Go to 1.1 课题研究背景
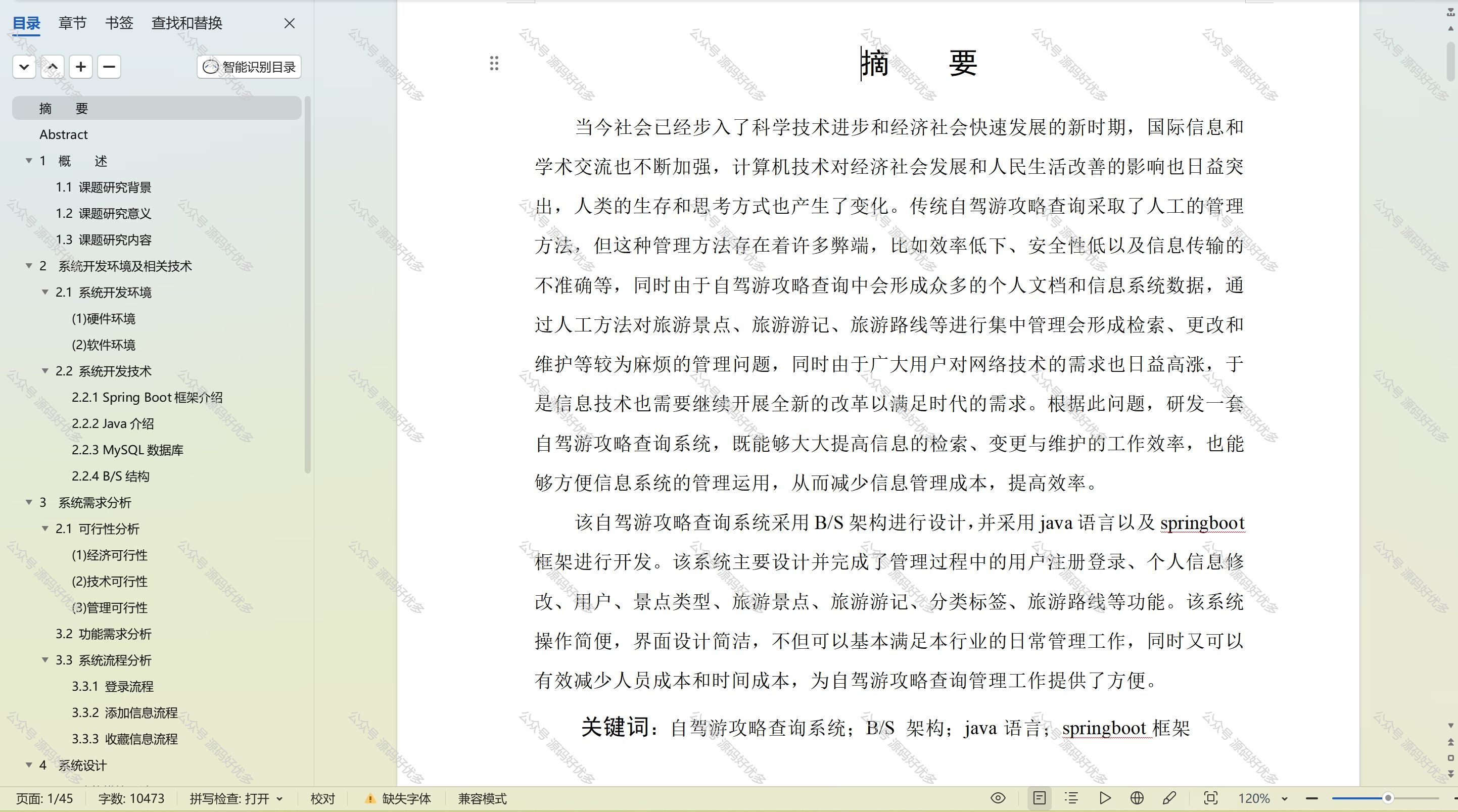Viewport: 1458px width, 812px height. point(104,187)
